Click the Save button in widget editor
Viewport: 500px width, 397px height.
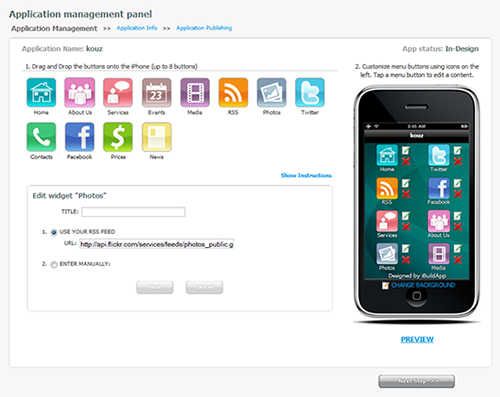(155, 287)
